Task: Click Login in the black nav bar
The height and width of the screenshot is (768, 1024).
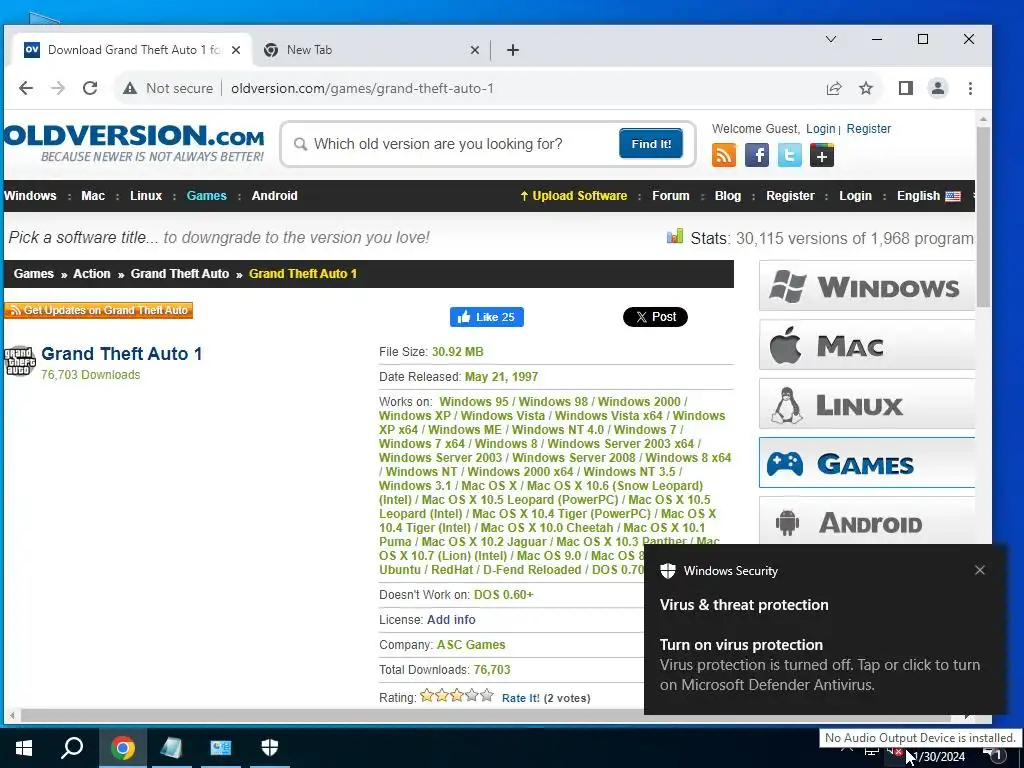Action: [856, 196]
